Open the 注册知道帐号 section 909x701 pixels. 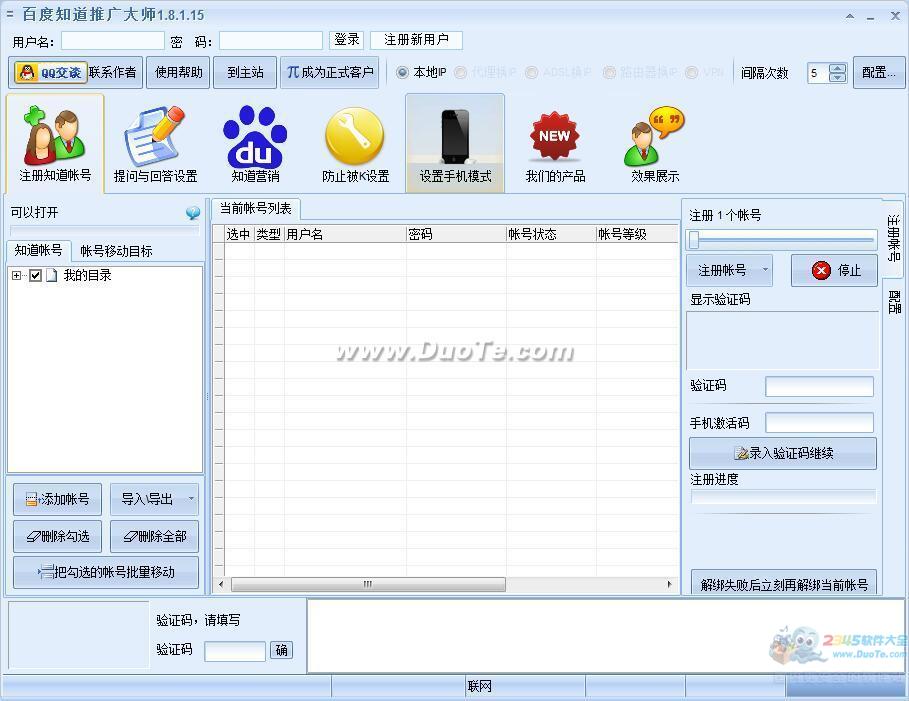[x=55, y=143]
